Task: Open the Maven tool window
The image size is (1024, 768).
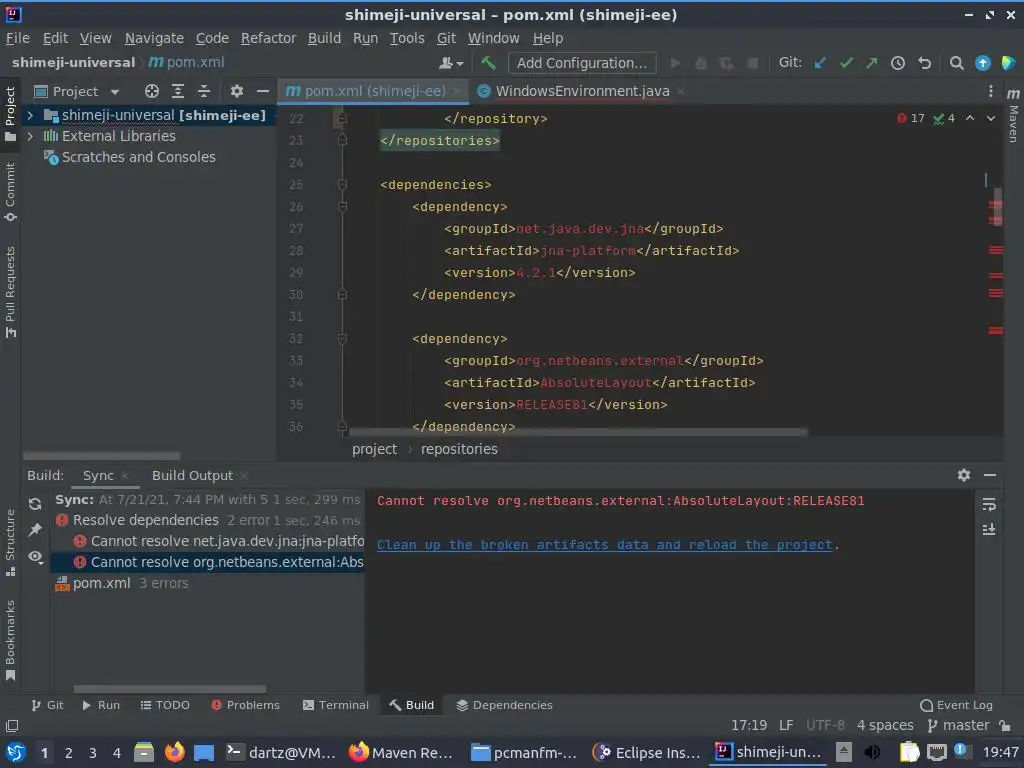Action: click(1013, 116)
